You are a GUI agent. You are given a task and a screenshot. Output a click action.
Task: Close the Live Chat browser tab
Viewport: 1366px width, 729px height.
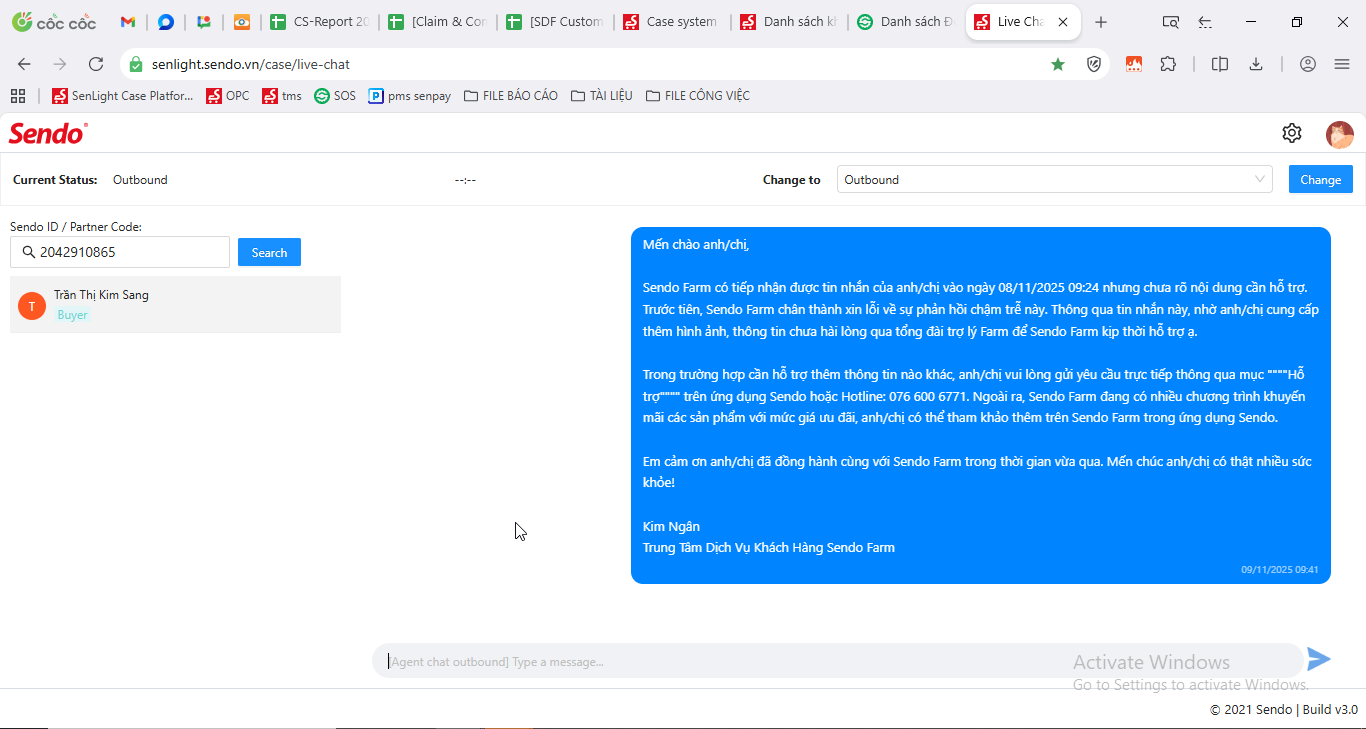pyautogui.click(x=1063, y=22)
